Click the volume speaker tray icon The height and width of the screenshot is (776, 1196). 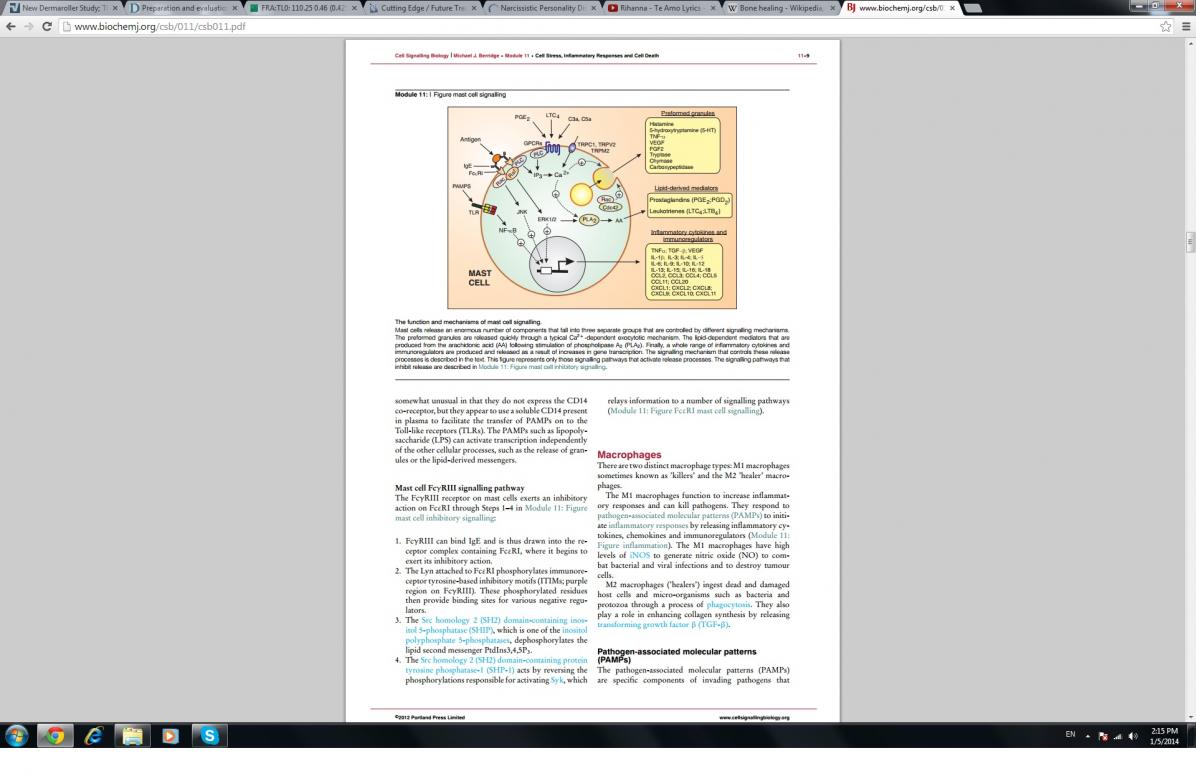1132,736
